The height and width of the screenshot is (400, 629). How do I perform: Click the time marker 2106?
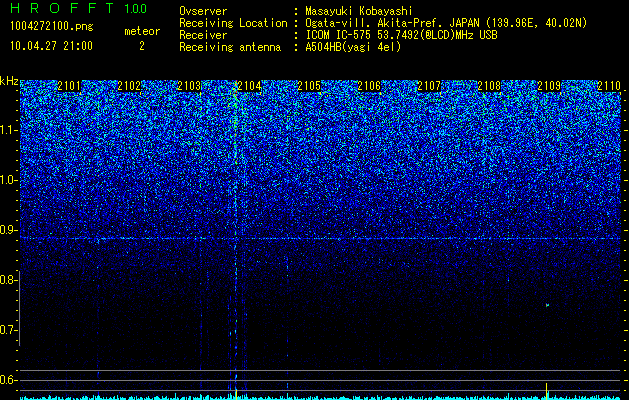[369, 86]
